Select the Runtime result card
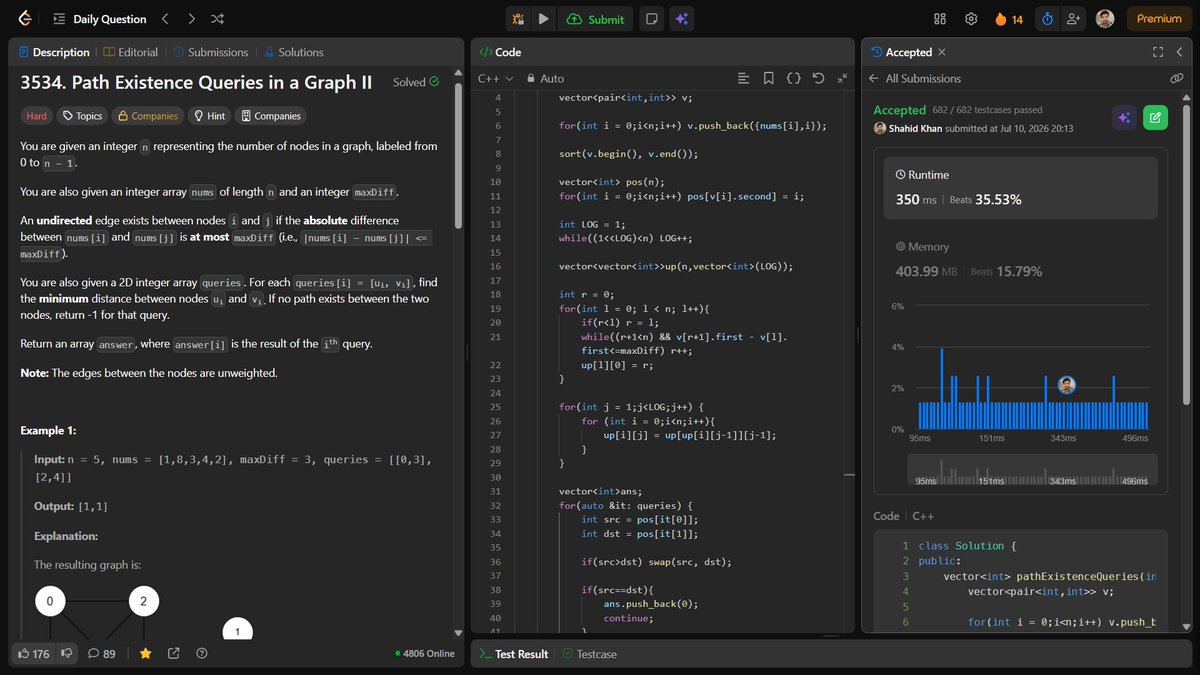Viewport: 1200px width, 675px height. pos(1021,187)
